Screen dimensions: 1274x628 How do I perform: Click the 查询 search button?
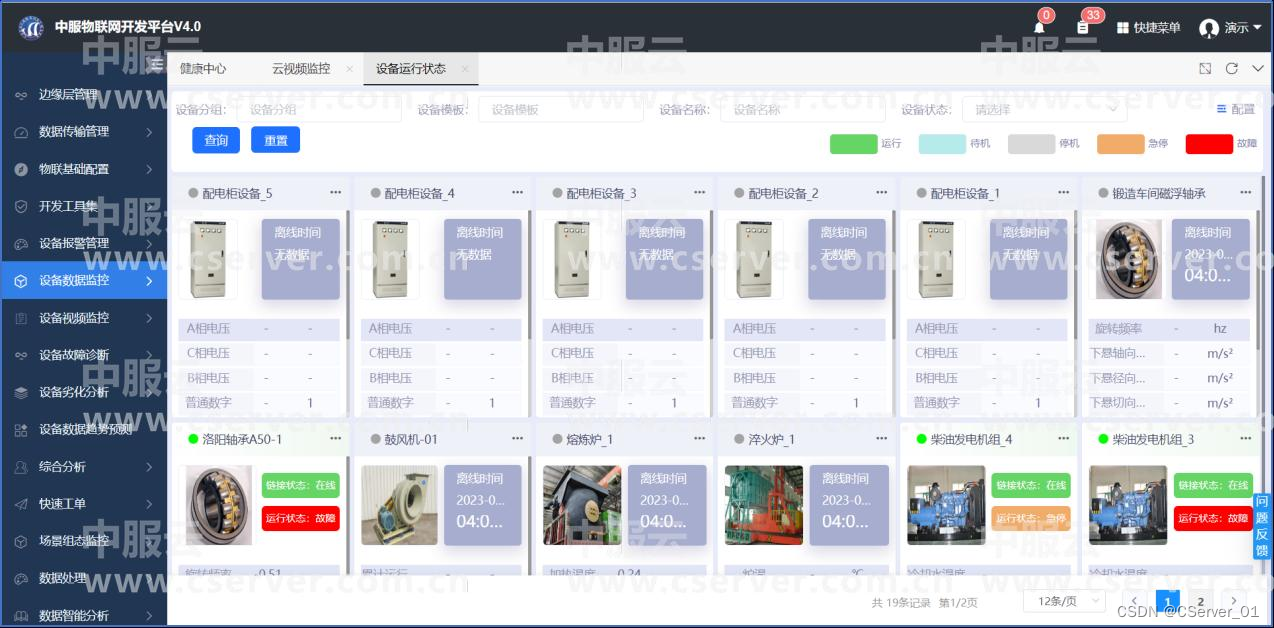(216, 140)
